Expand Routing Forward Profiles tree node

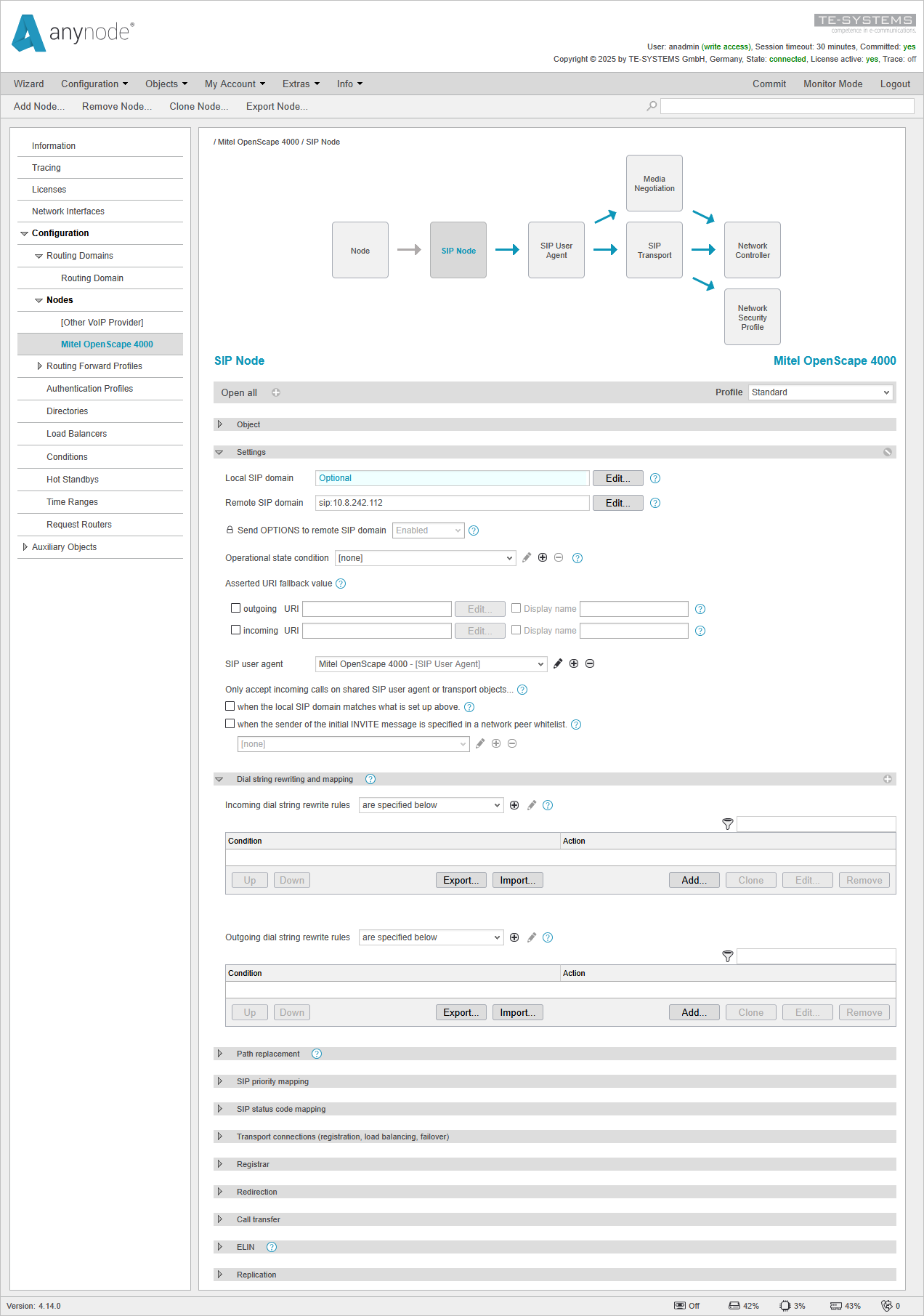pyautogui.click(x=39, y=366)
